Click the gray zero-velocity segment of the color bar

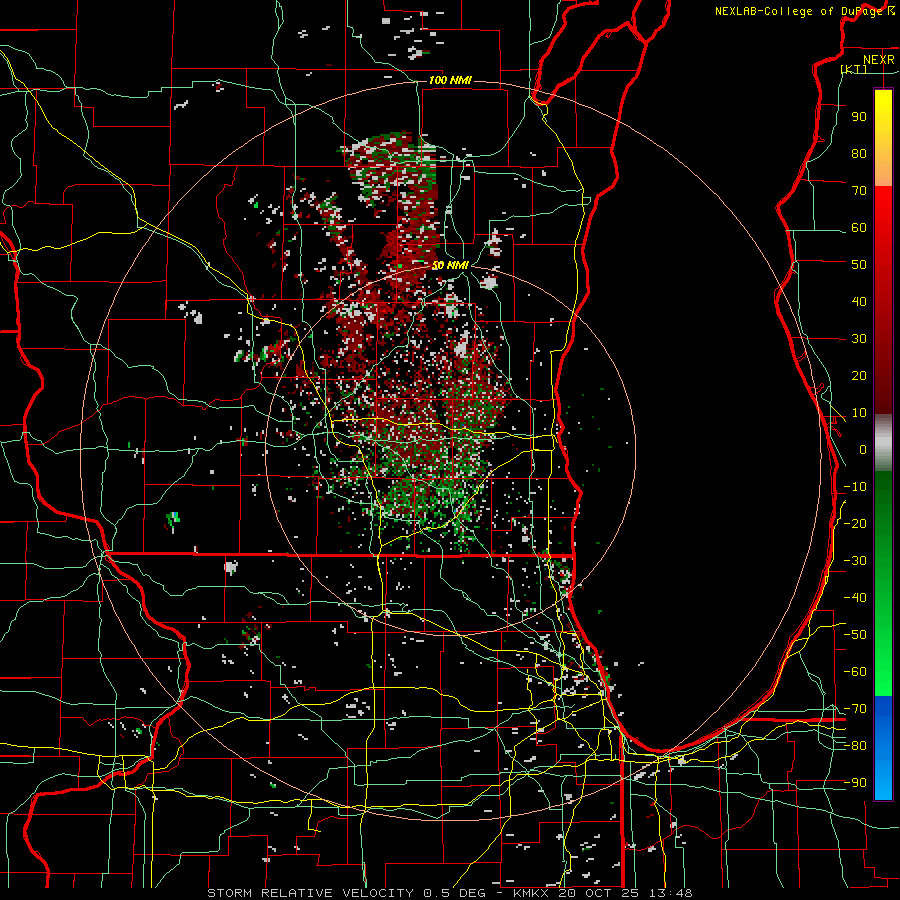pos(883,442)
